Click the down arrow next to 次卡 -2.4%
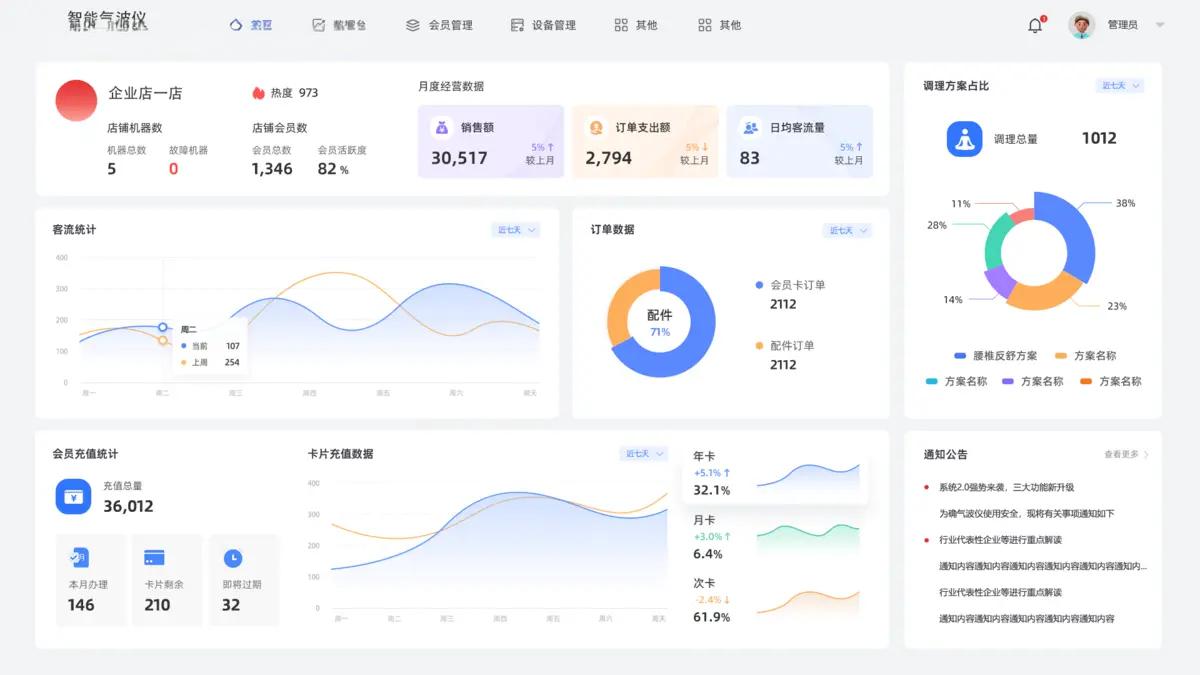The image size is (1200, 675). (x=728, y=600)
